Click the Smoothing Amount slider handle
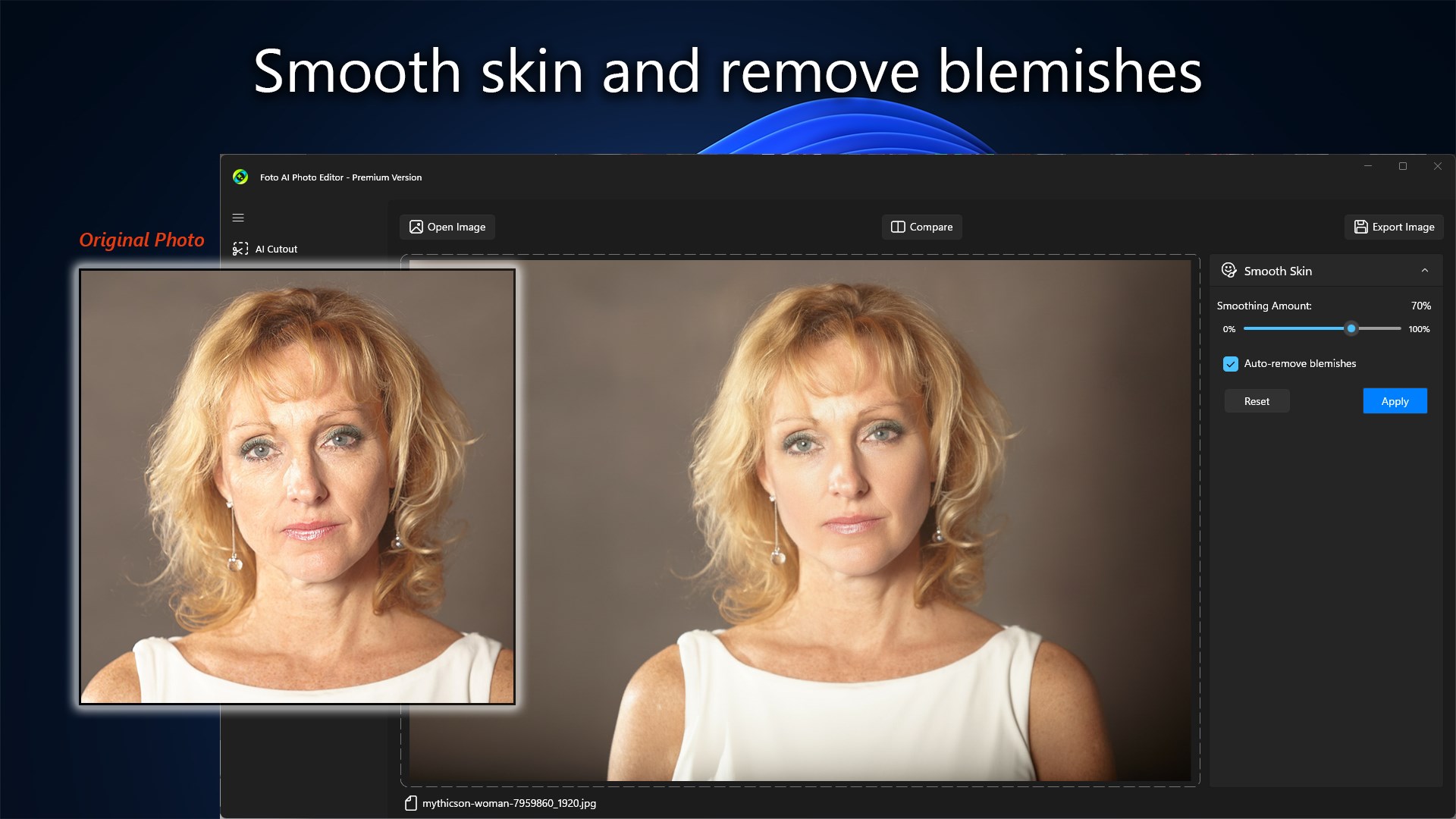The image size is (1456, 819). 1351,328
